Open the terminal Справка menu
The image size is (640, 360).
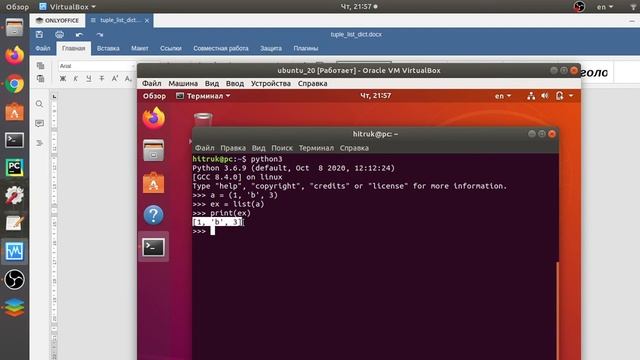[354, 148]
